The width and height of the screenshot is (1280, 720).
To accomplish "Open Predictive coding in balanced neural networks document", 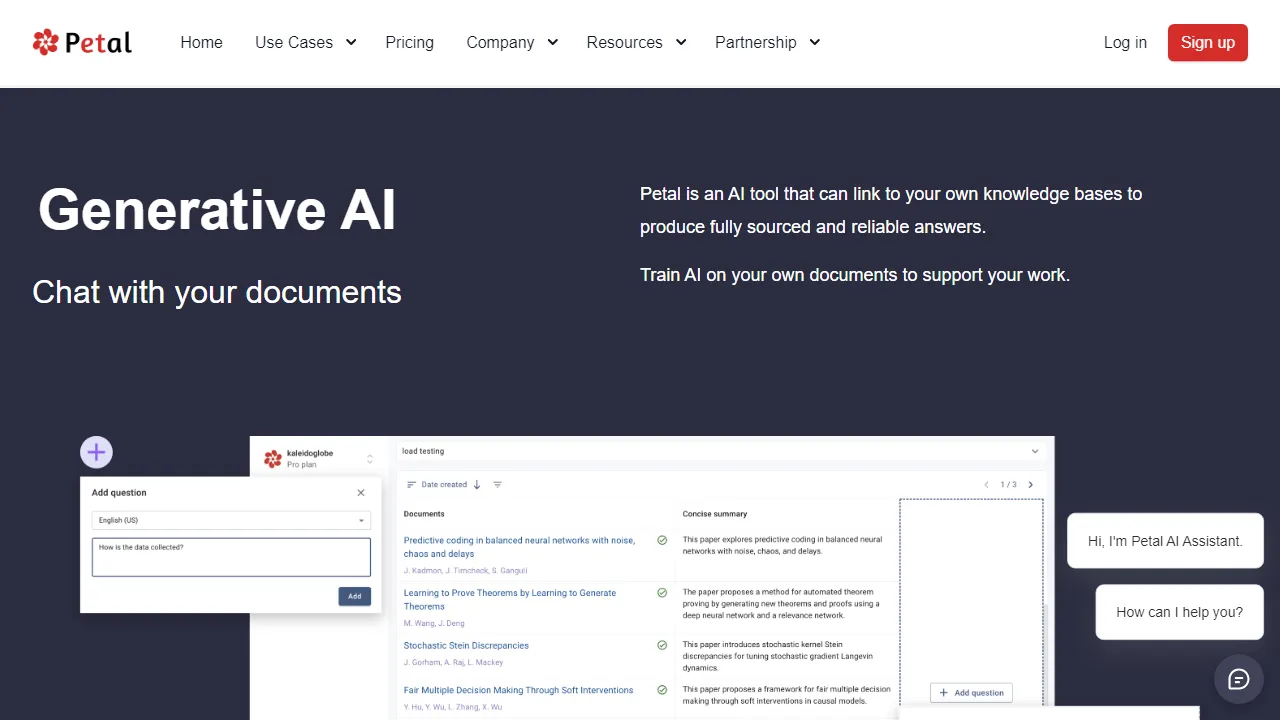I will (x=519, y=547).
